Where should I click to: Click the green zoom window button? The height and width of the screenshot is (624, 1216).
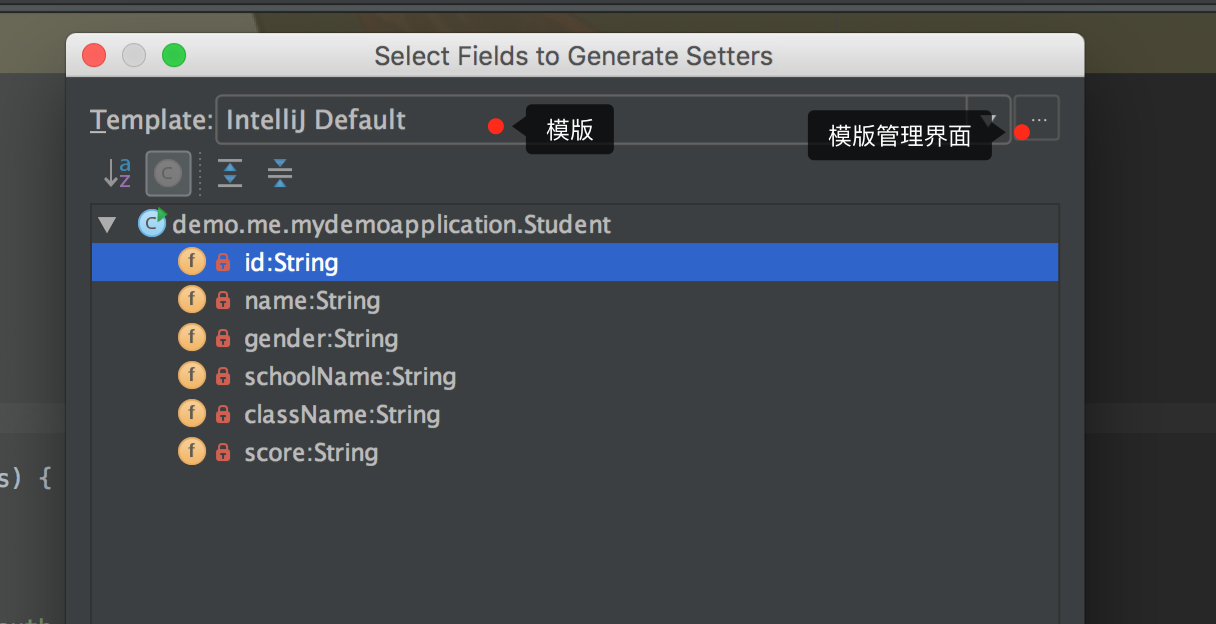click(x=174, y=56)
